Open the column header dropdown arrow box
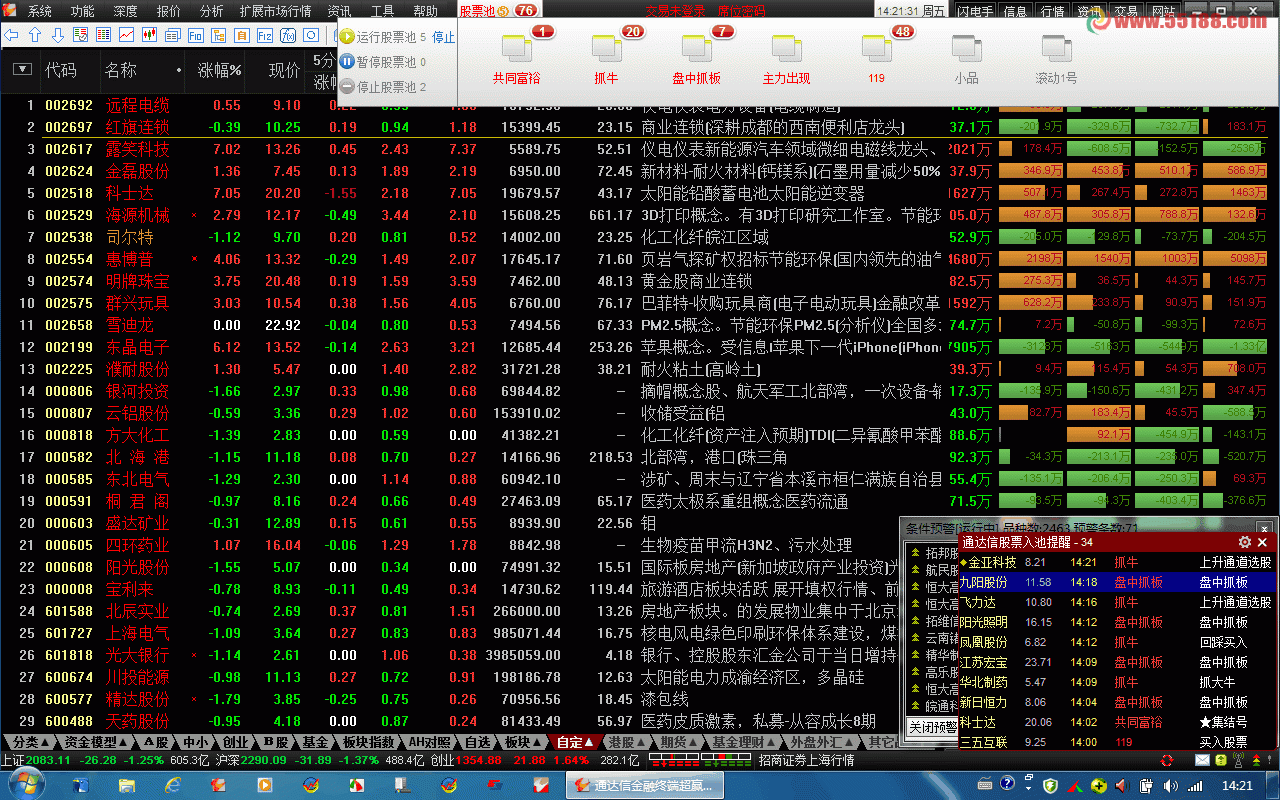Screen dimensions: 1280x800 (22, 69)
